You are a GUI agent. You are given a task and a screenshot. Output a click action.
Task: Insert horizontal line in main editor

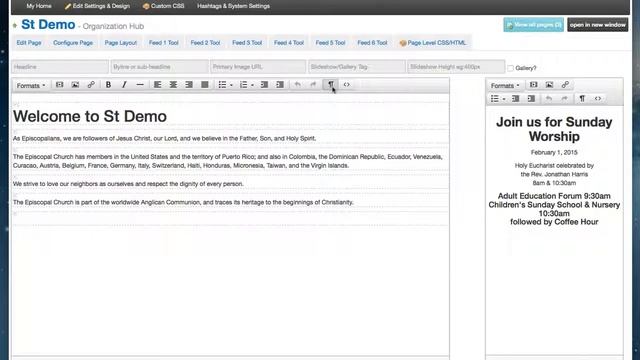tap(140, 85)
